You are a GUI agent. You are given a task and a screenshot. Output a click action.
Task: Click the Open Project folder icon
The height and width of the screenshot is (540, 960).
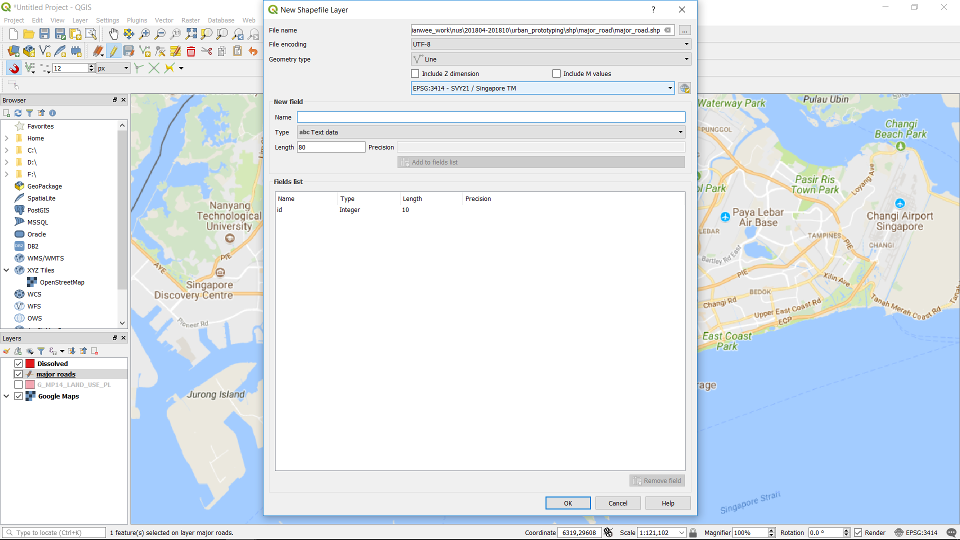pos(29,34)
